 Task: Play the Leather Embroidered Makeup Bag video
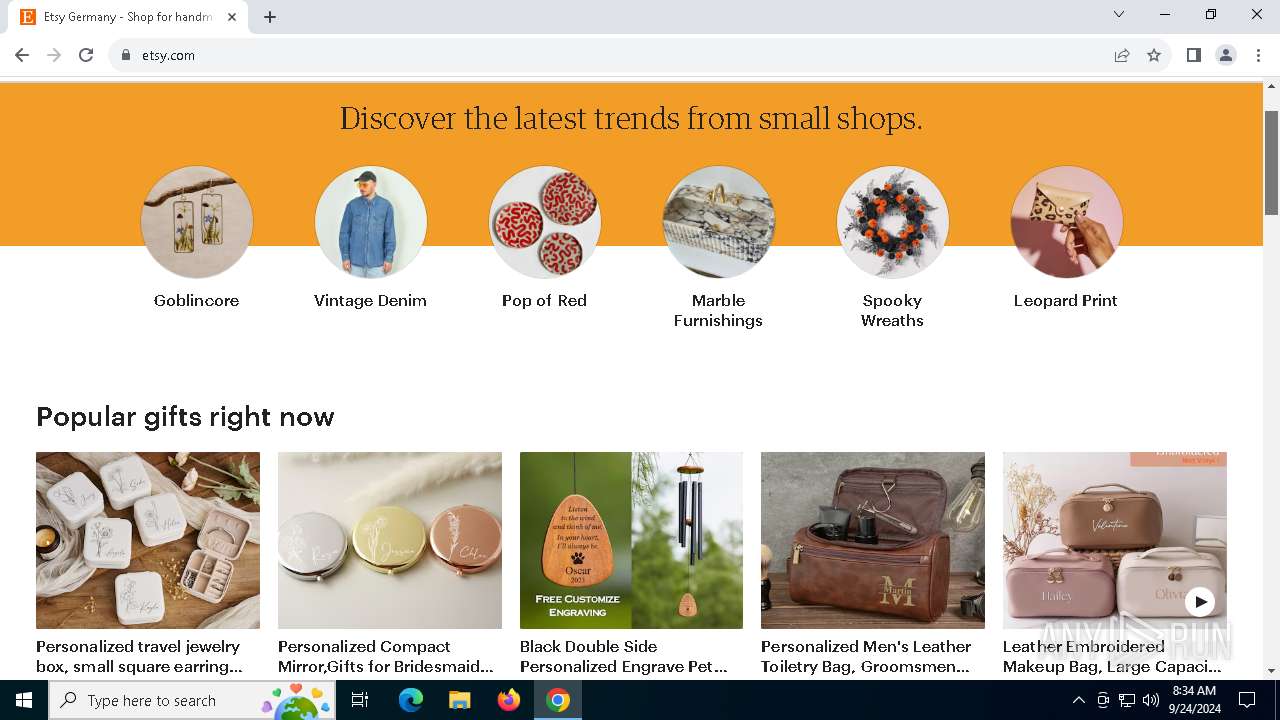[x=1200, y=602]
